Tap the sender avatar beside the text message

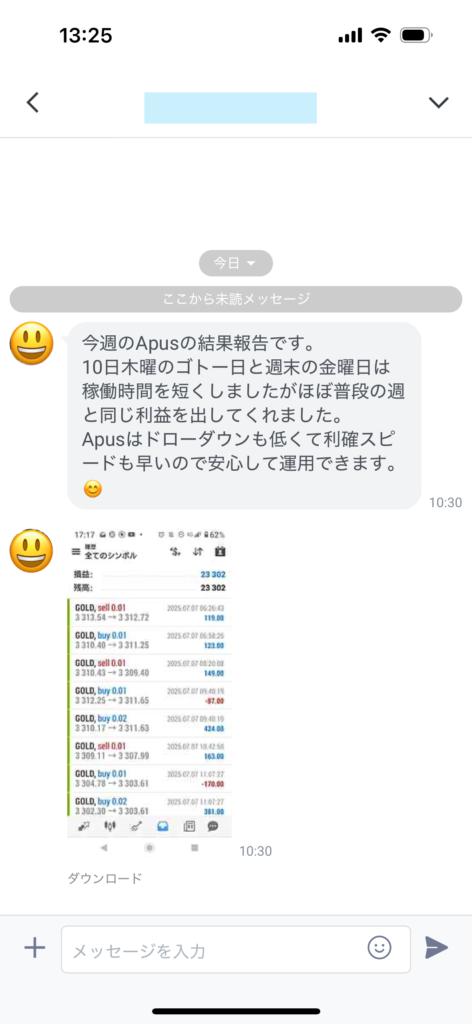pyautogui.click(x=31, y=344)
